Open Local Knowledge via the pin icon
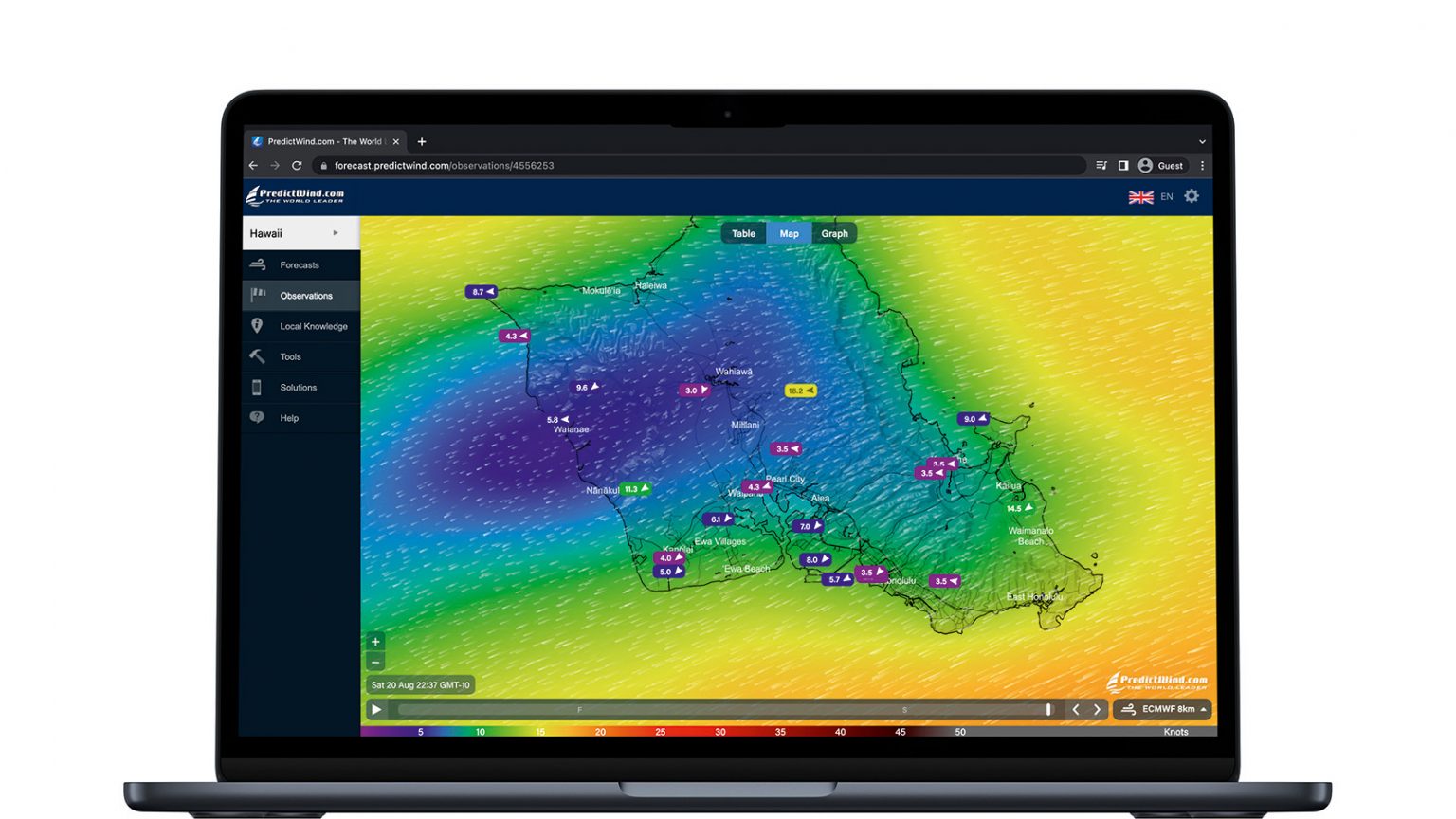 tap(258, 325)
